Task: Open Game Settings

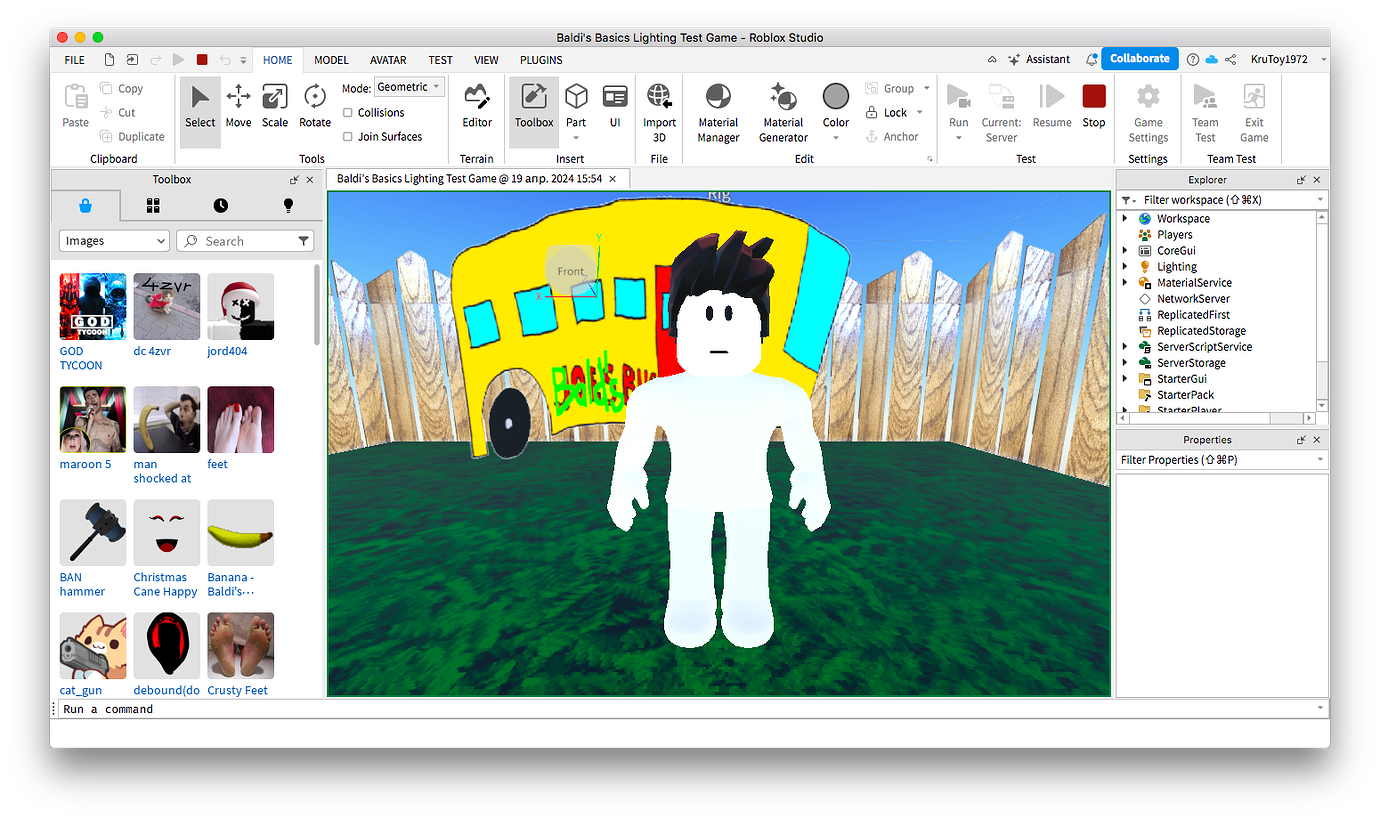Action: [1147, 110]
